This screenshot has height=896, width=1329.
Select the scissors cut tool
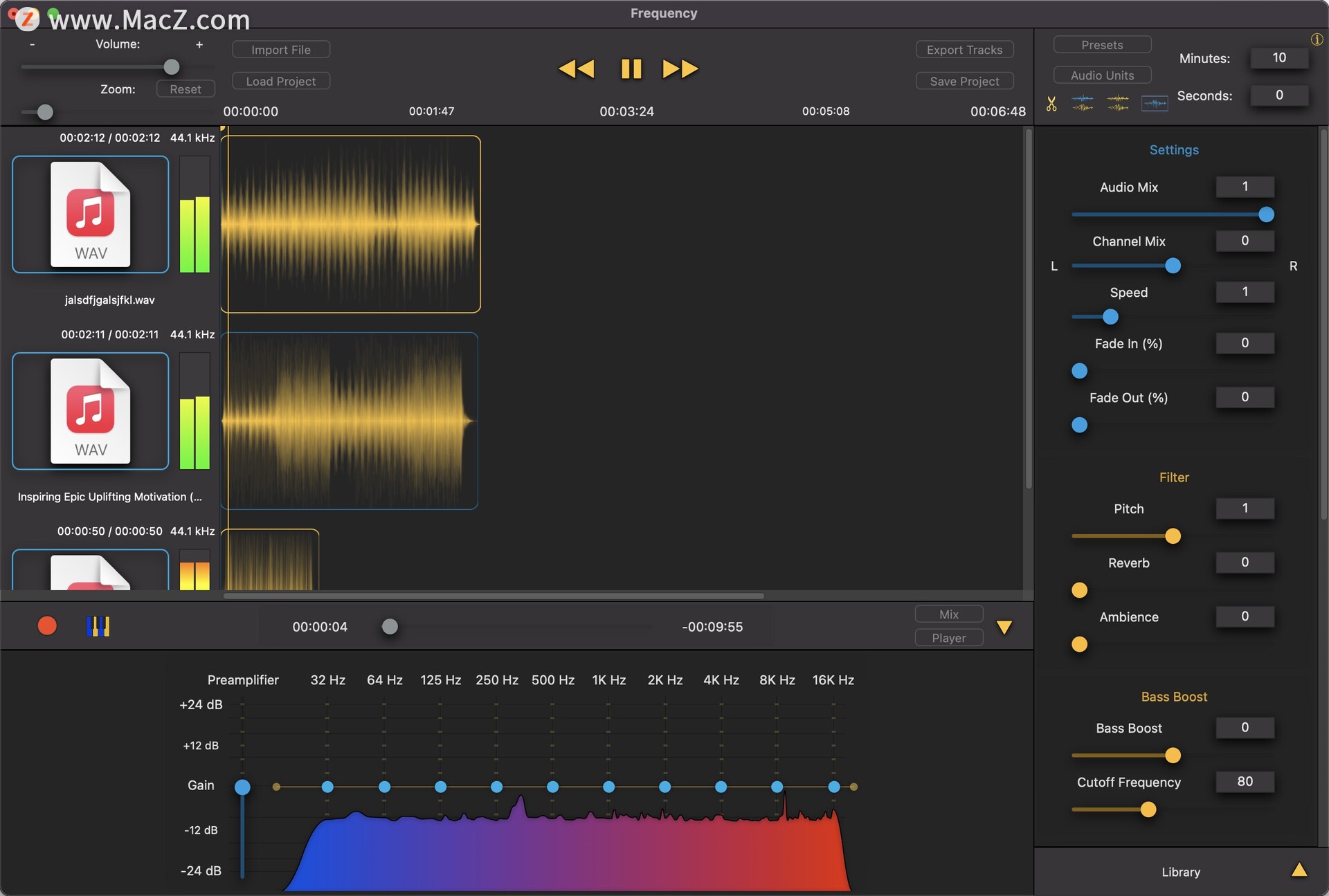pyautogui.click(x=1051, y=104)
